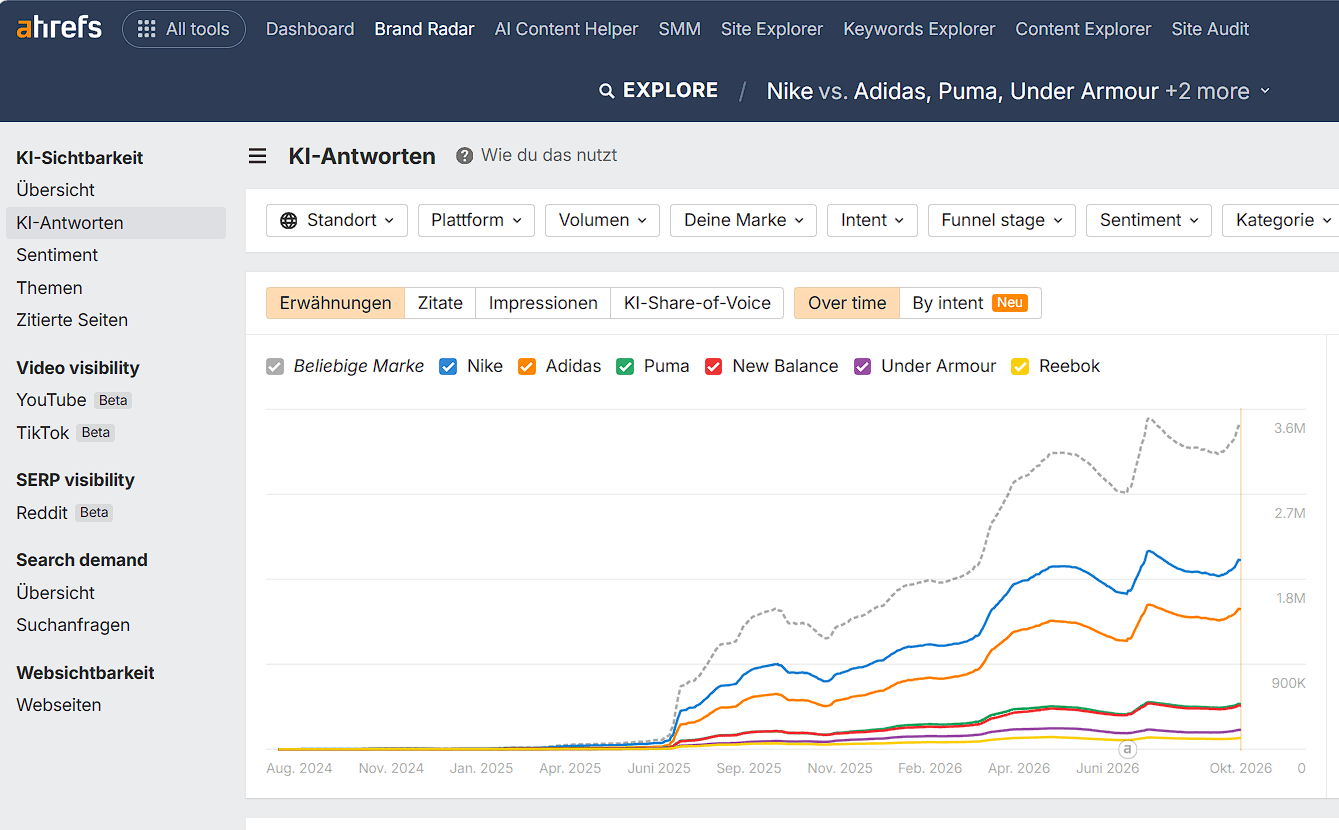Click the Explore search magnifier icon
The height and width of the screenshot is (830, 1339).
pos(606,91)
